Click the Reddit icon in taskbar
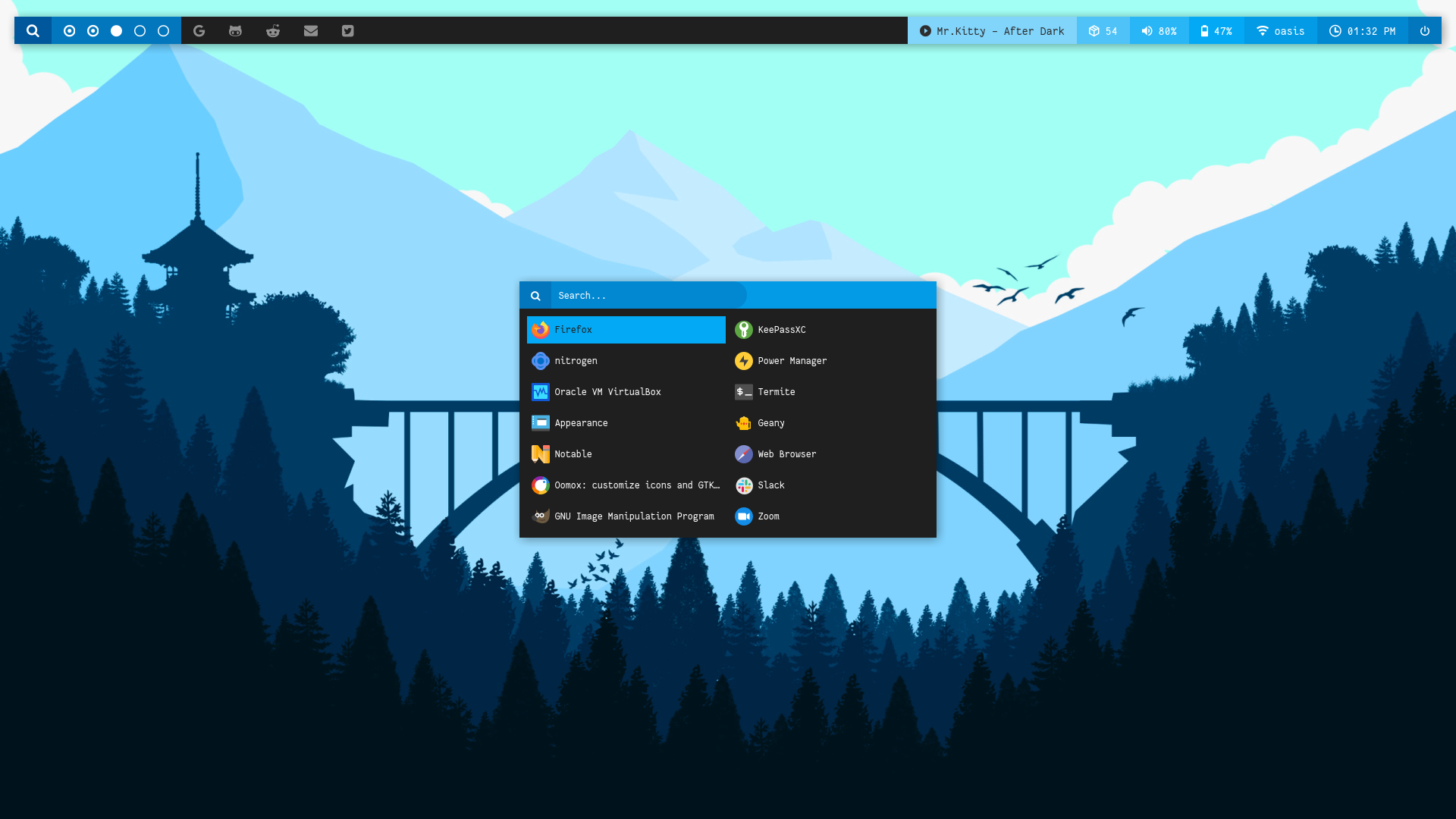This screenshot has height=819, width=1456. (x=273, y=30)
